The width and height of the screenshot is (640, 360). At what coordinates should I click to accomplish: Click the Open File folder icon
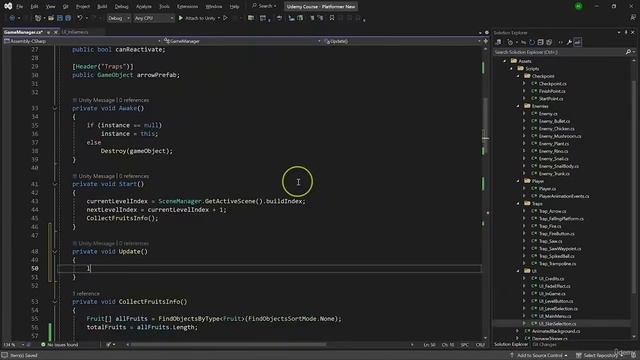[x=51, y=18]
